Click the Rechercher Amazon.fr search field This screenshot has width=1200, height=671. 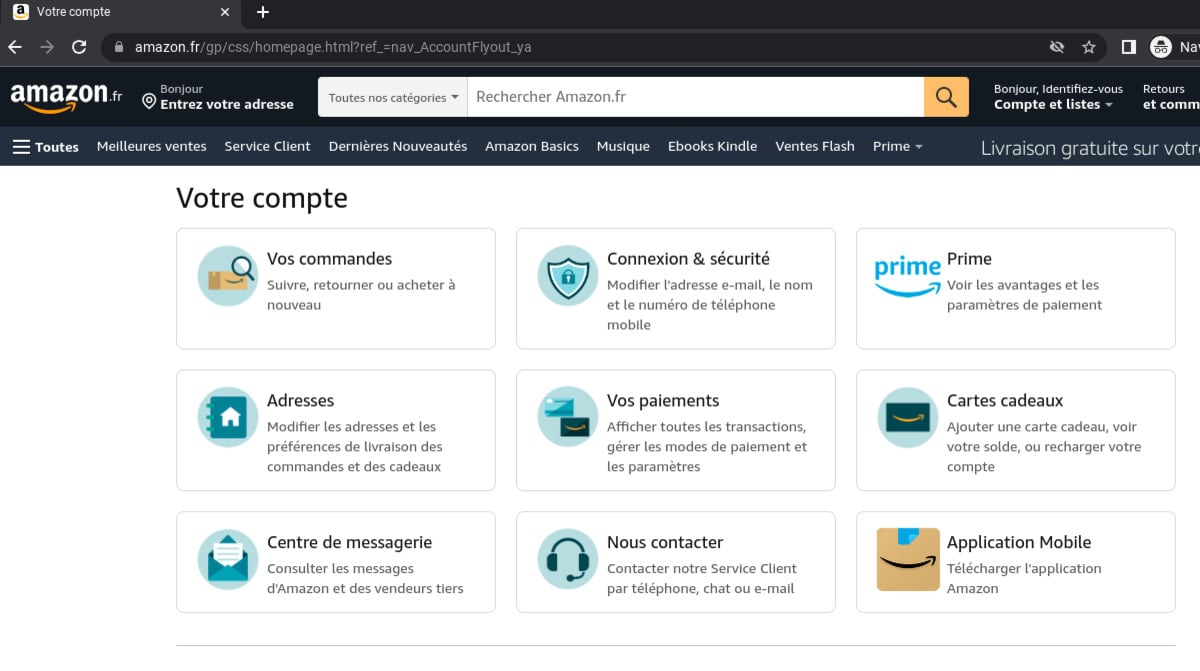pos(695,97)
